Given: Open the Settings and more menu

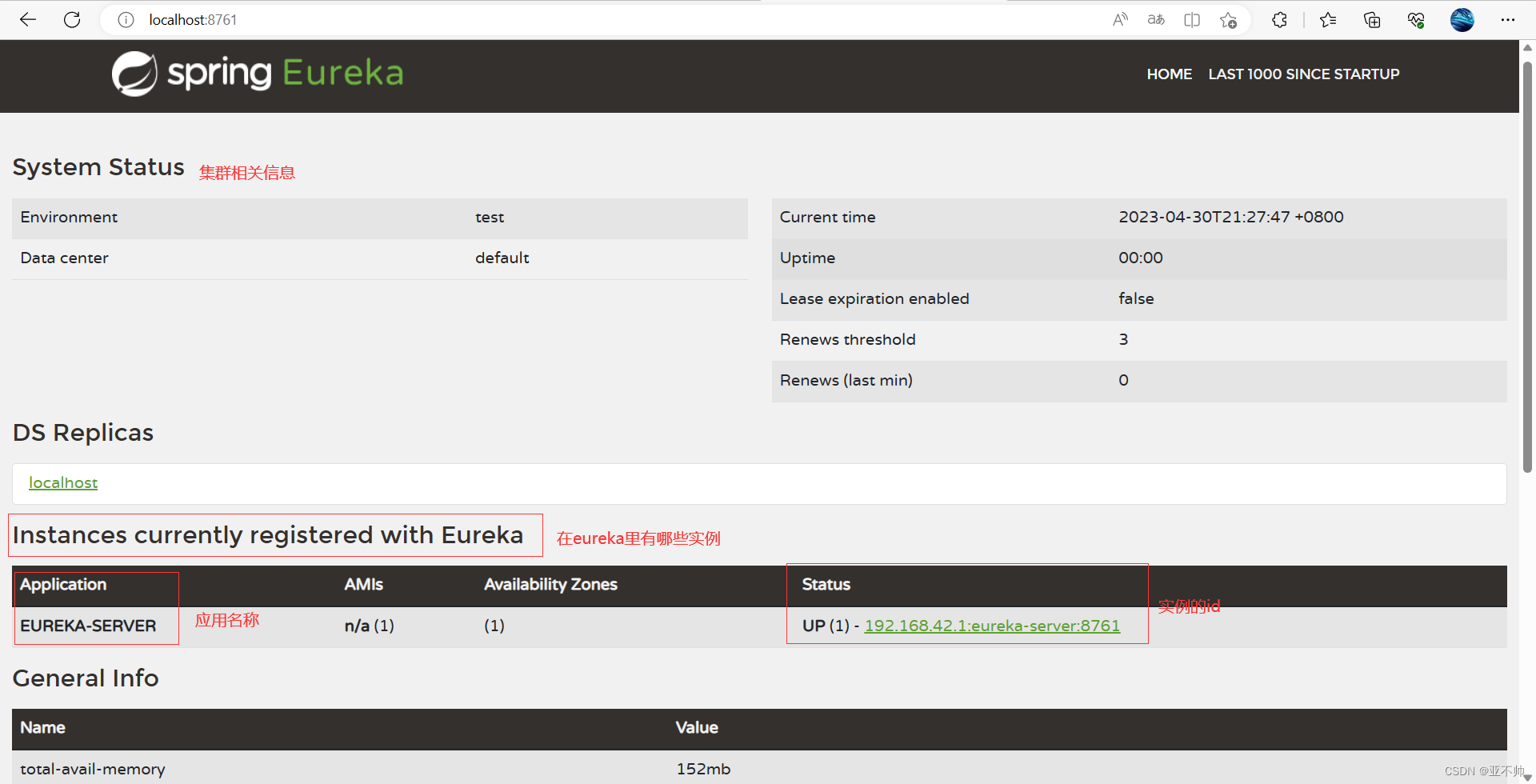Looking at the screenshot, I should click(x=1509, y=19).
